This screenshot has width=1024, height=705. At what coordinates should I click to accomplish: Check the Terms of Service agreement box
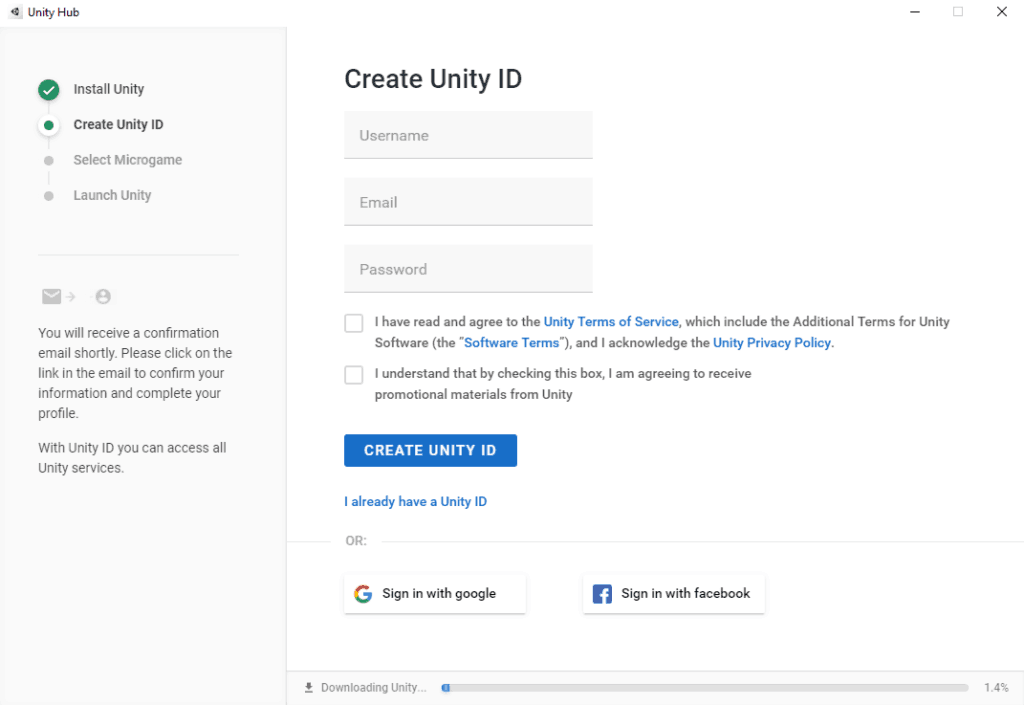coord(354,323)
